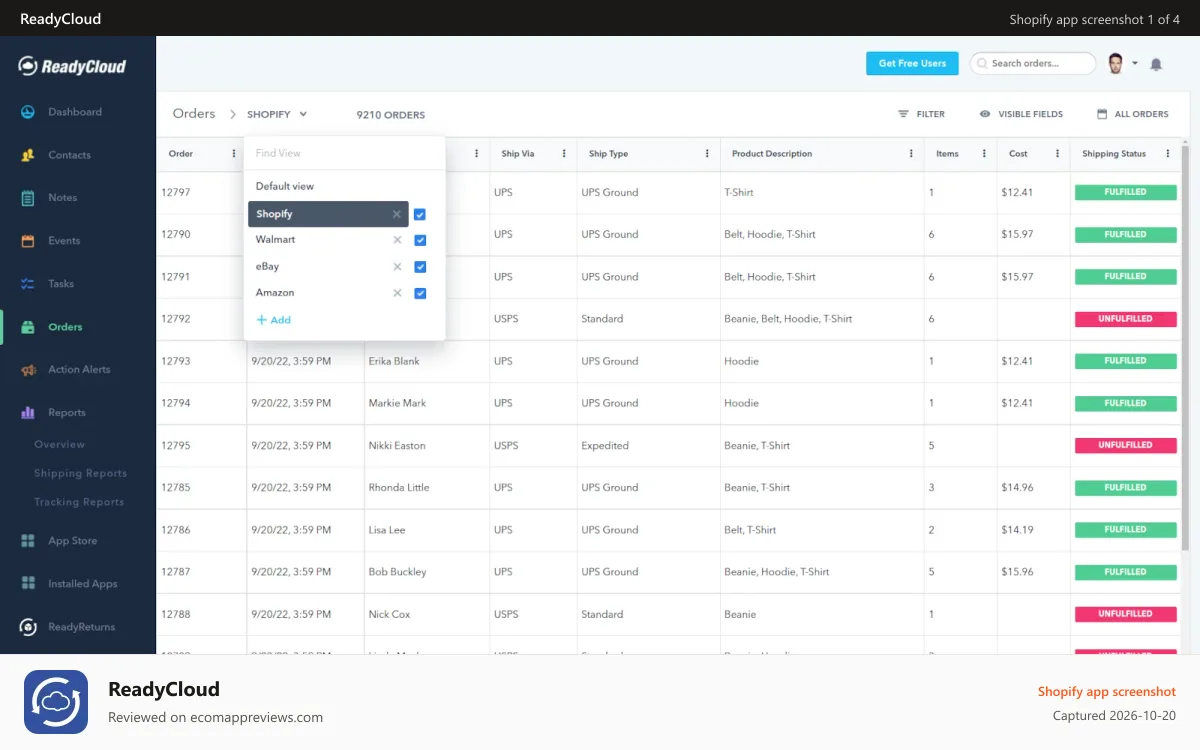Open Items column three-dot menu
1200x750 pixels.
point(984,154)
